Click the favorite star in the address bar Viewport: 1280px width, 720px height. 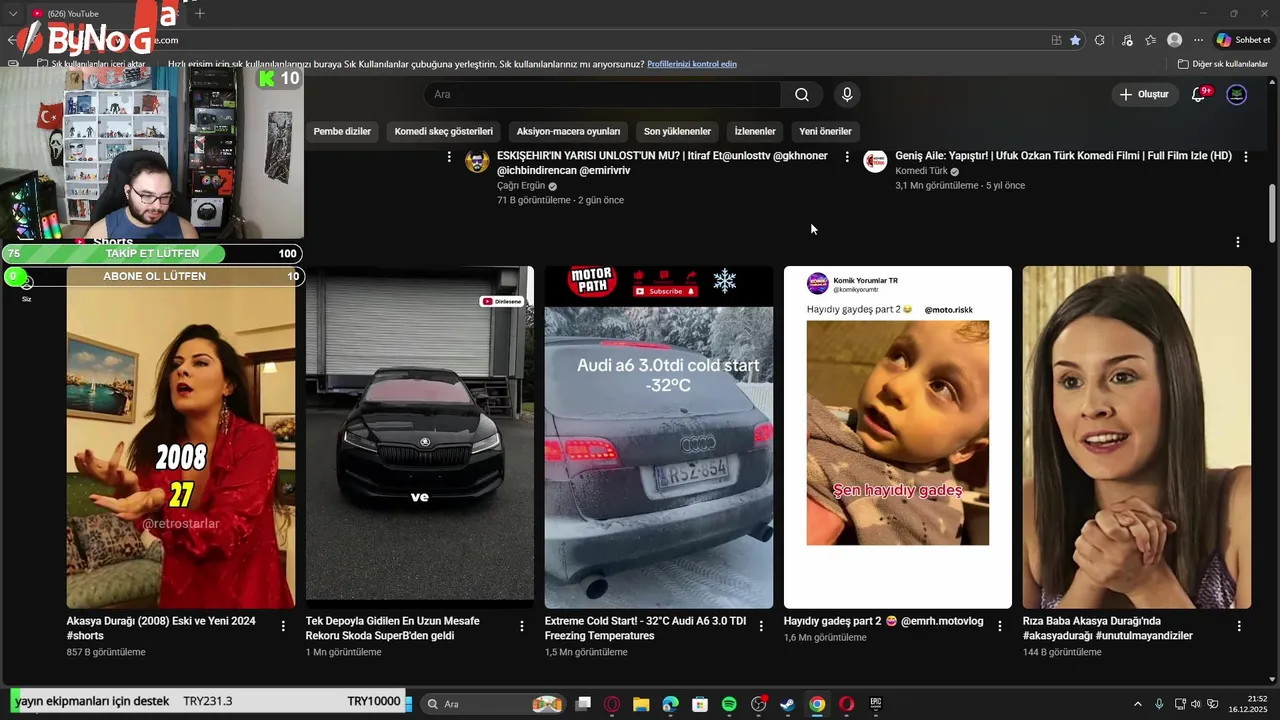pos(1075,40)
